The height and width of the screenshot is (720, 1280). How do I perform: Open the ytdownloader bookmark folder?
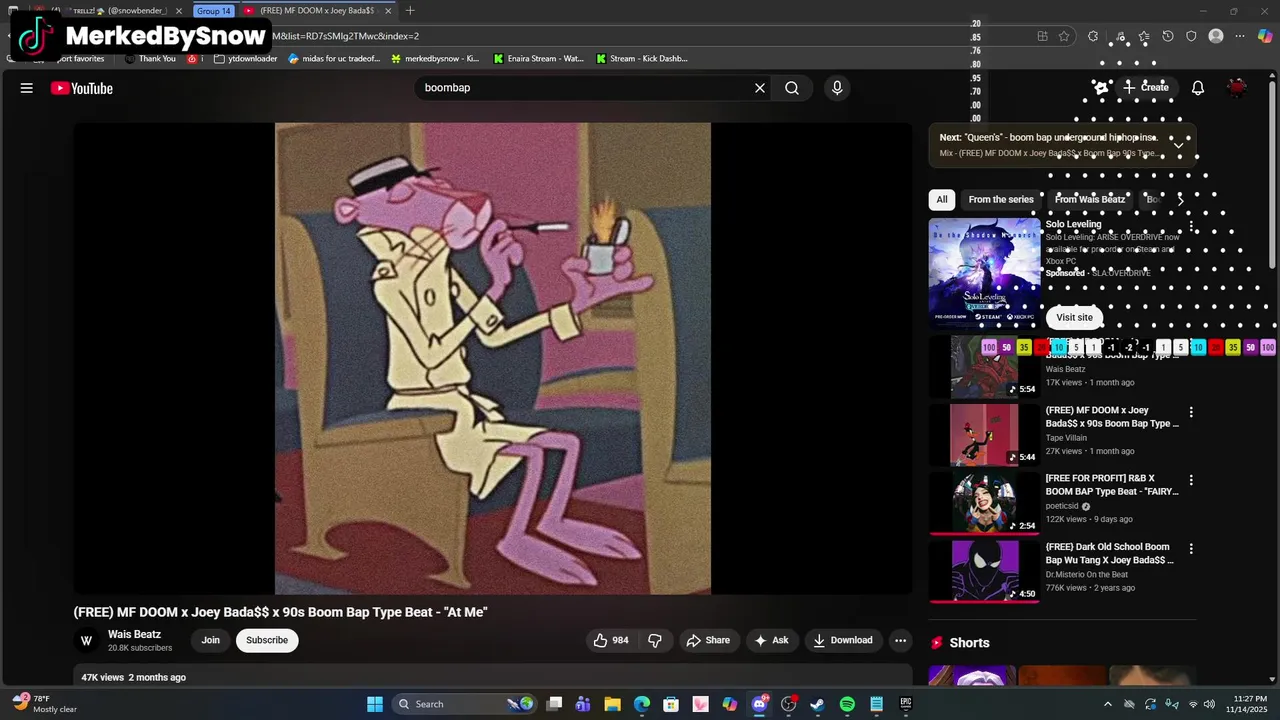tap(245, 58)
